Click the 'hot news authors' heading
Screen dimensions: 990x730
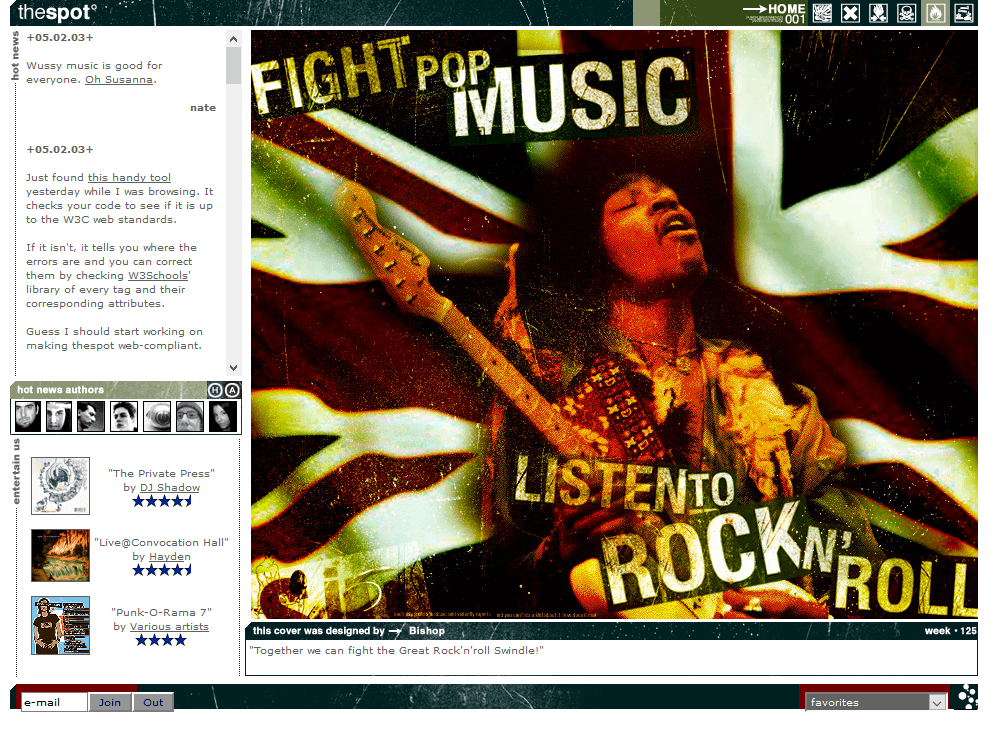(x=61, y=390)
